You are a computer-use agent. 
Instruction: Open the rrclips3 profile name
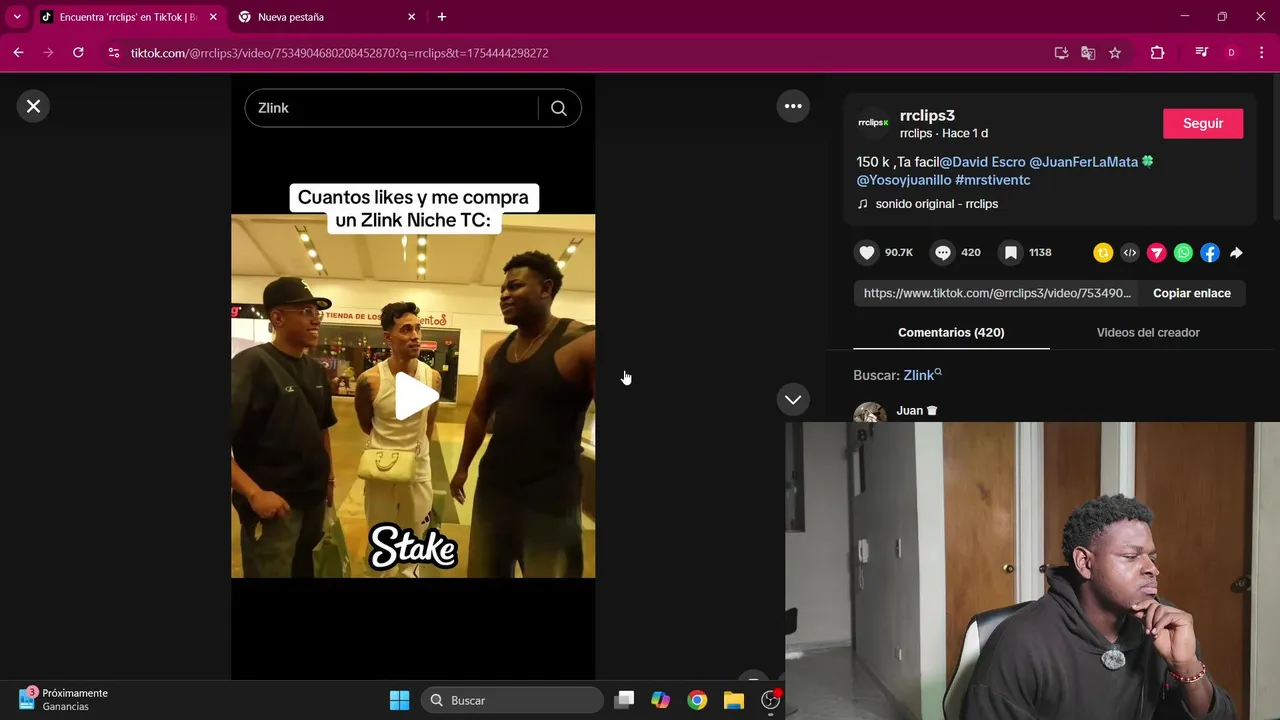point(927,115)
